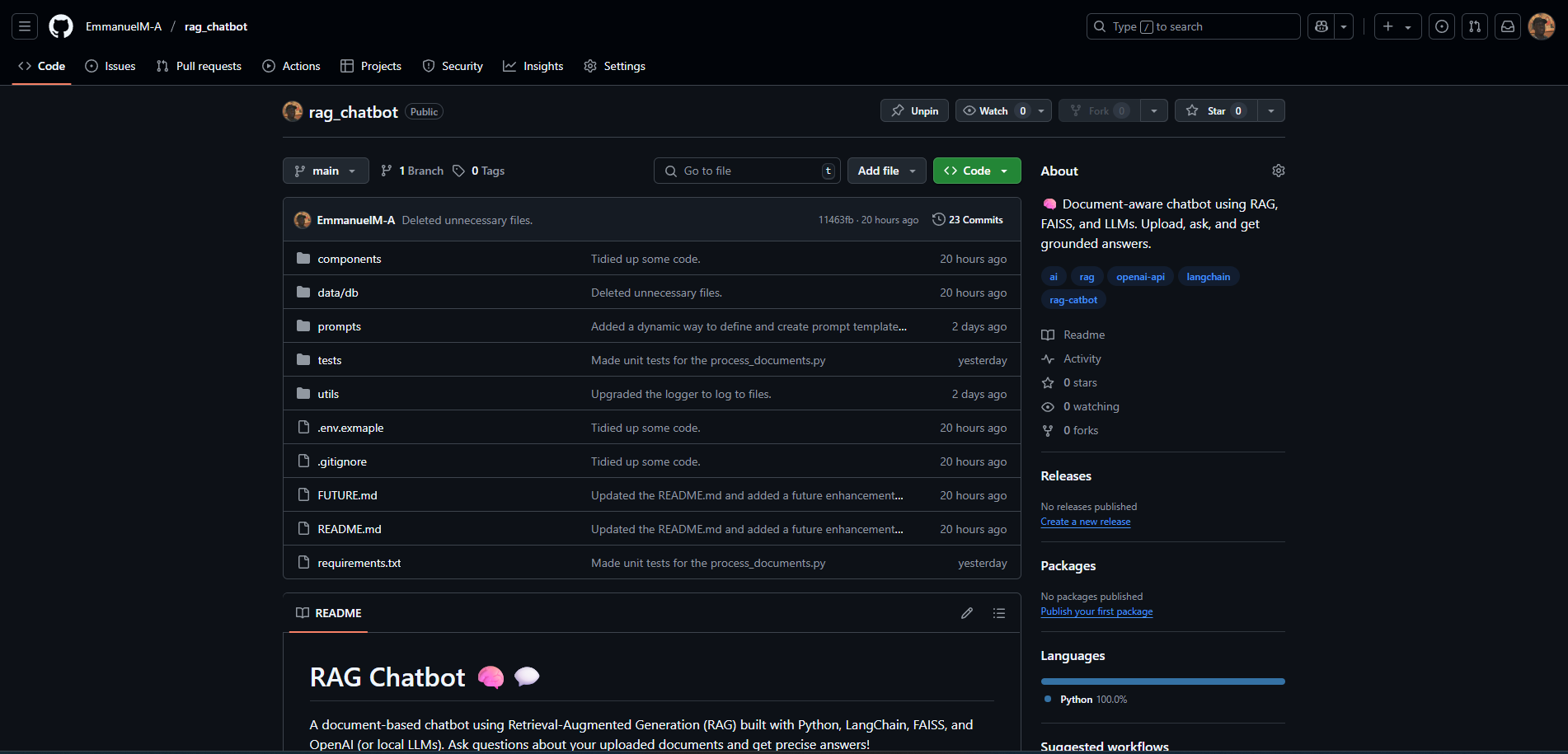Click the openai-api topic tag
Screen dimensions: 1568x754
1141,277
